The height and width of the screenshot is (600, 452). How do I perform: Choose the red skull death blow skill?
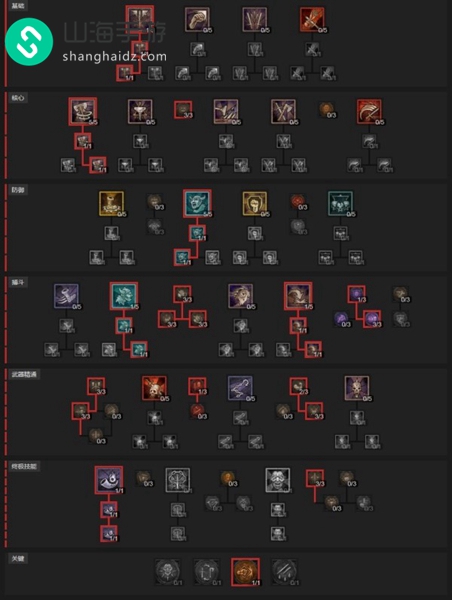click(154, 388)
